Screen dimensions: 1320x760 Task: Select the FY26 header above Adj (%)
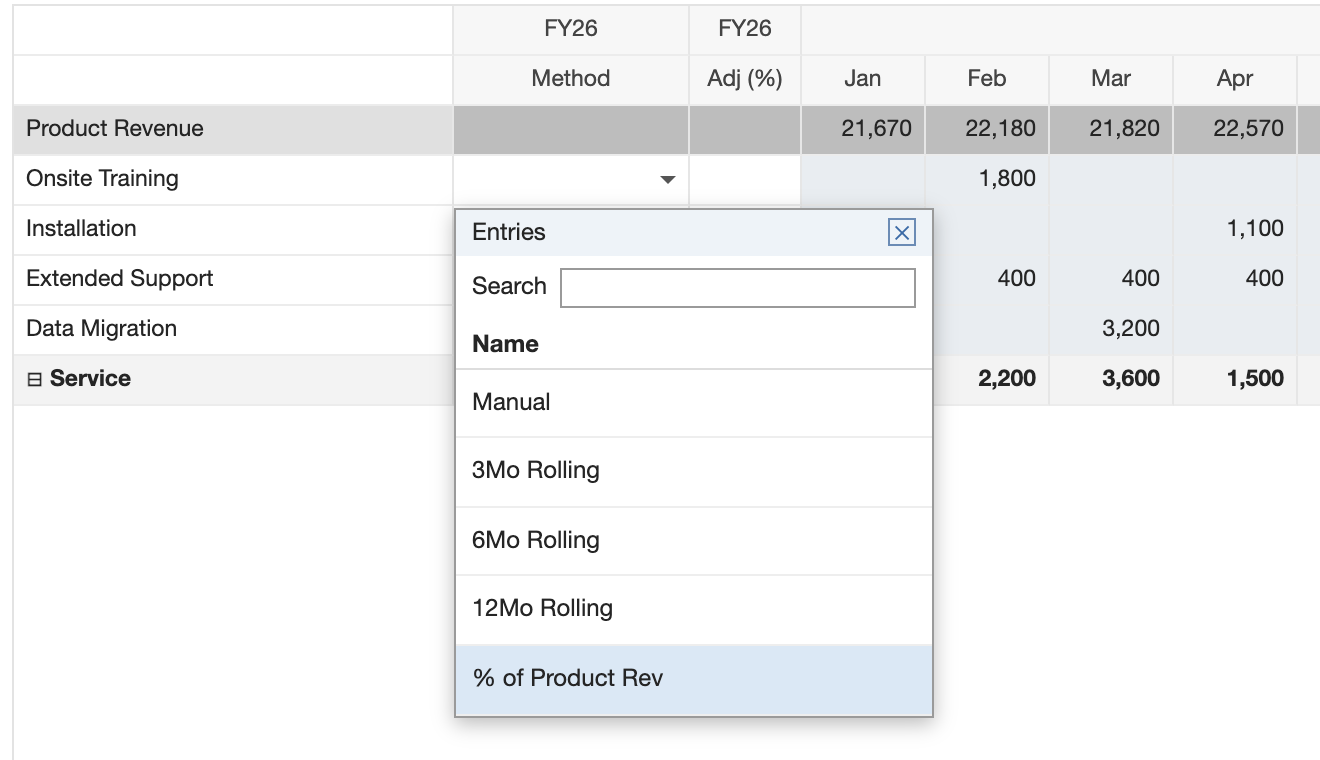745,29
